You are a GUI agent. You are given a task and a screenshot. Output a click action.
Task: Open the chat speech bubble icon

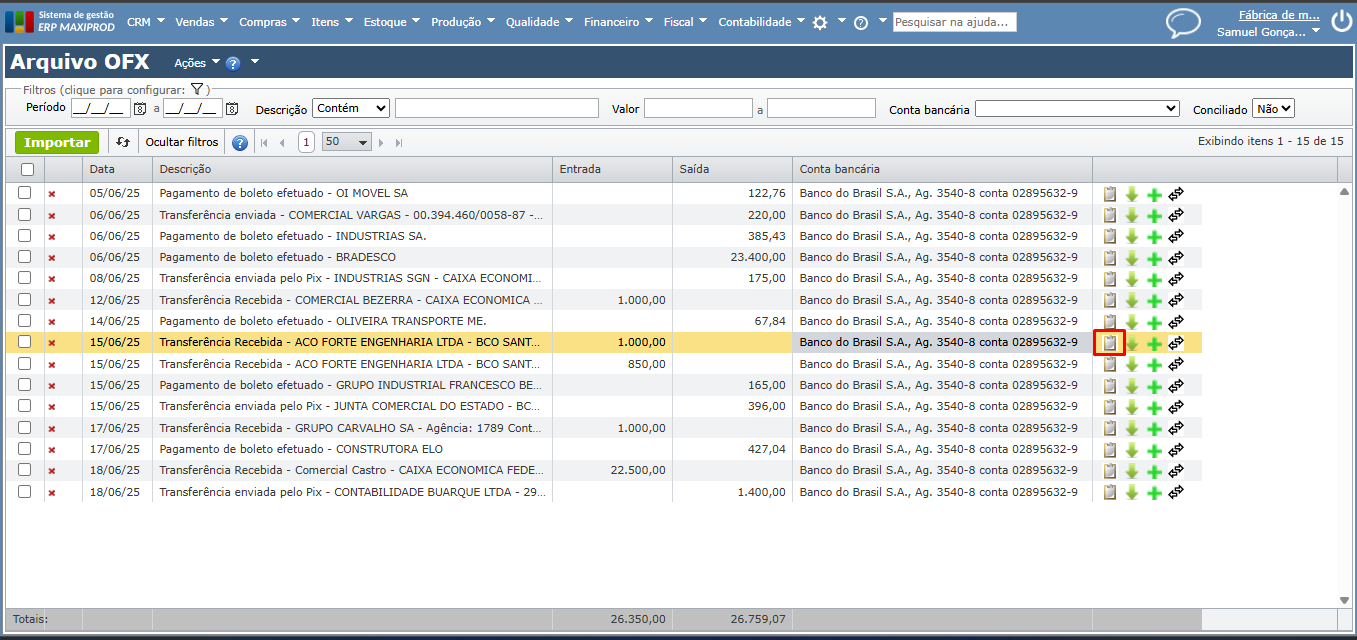(1183, 23)
